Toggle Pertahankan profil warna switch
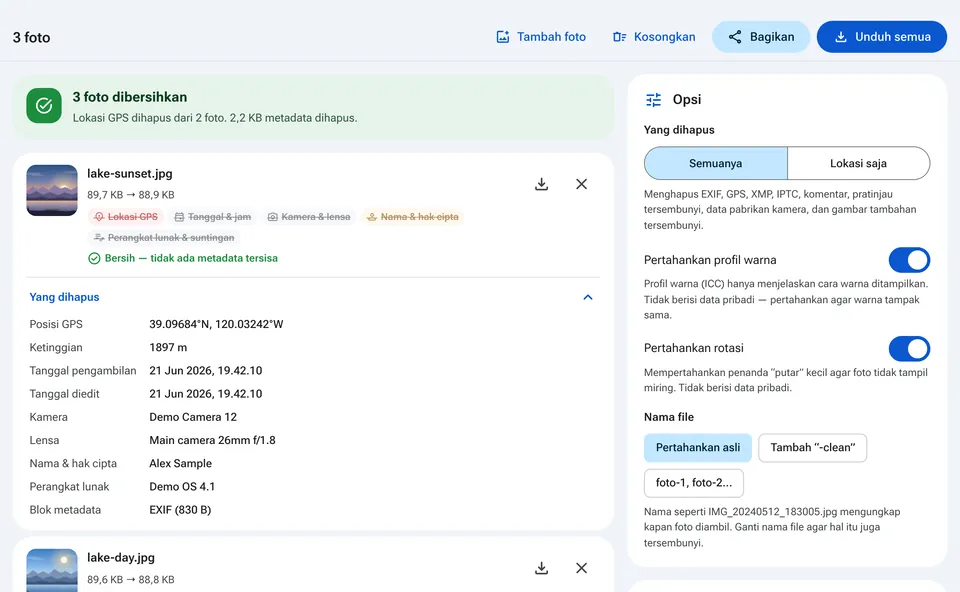The height and width of the screenshot is (592, 960). tap(909, 260)
